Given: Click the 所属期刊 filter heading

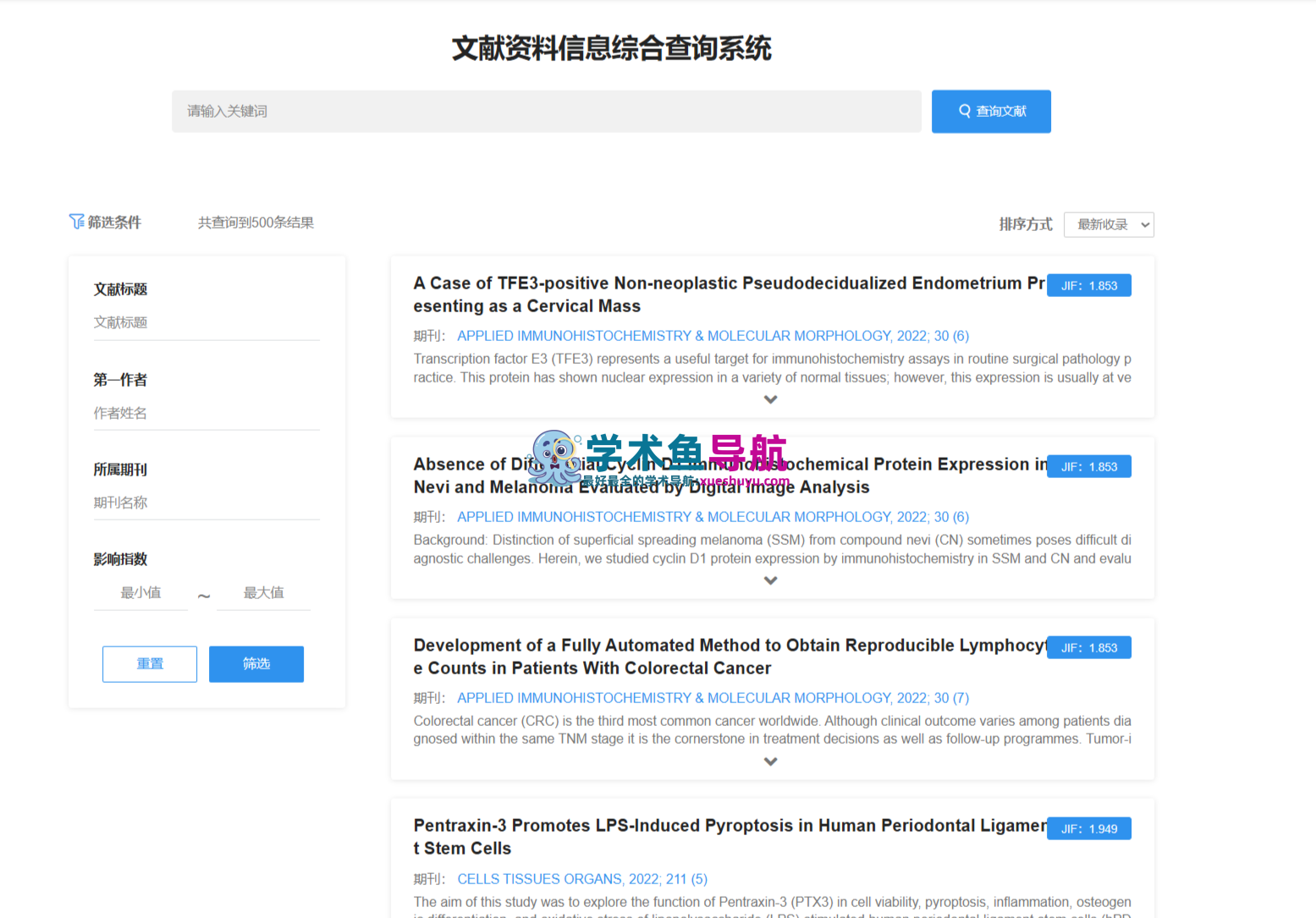Looking at the screenshot, I should pyautogui.click(x=120, y=470).
